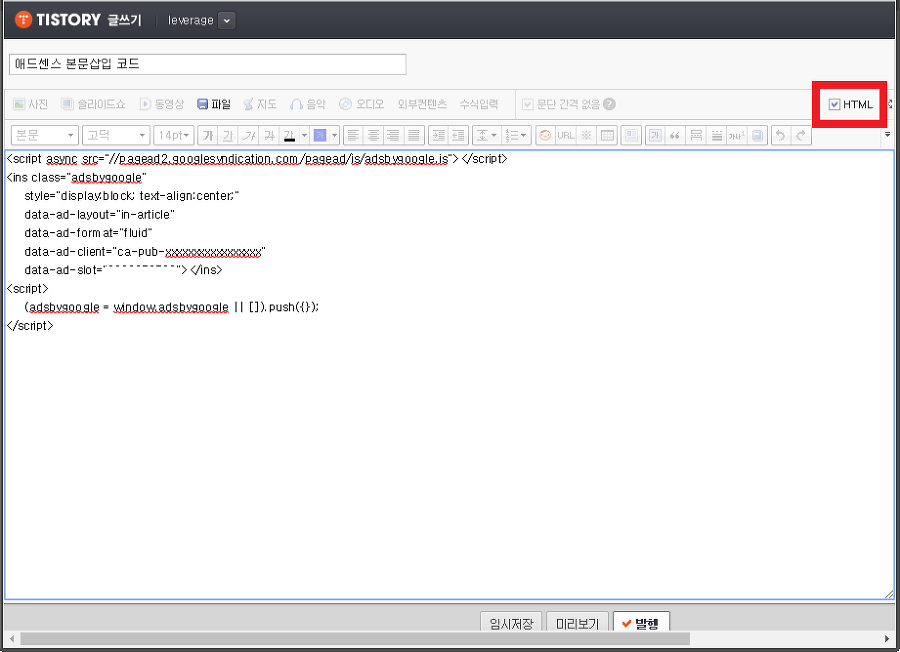
Task: Open the layout template tool
Action: point(631,135)
